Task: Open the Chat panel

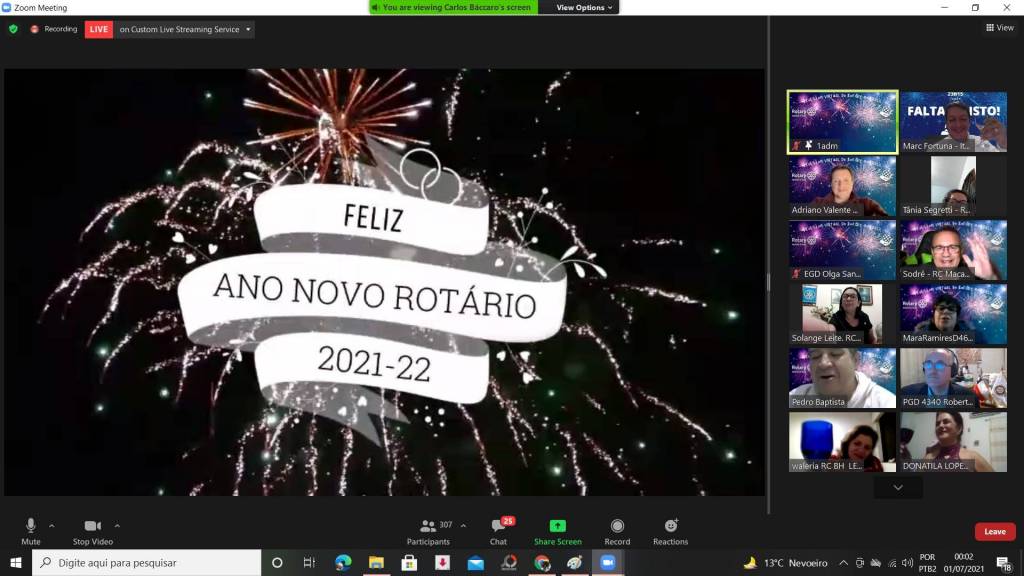Action: 498,529
